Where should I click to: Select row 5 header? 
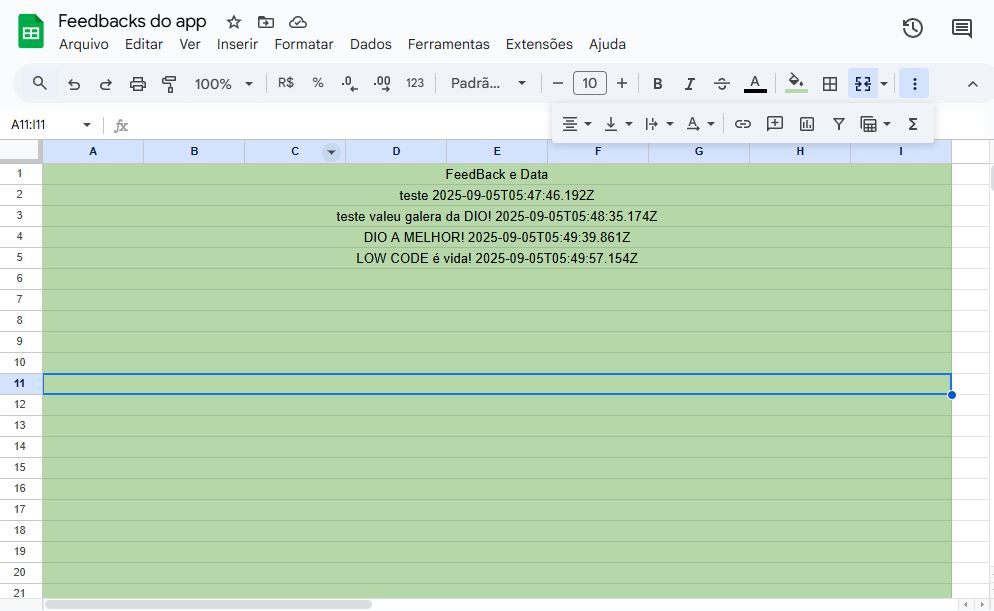[20, 257]
